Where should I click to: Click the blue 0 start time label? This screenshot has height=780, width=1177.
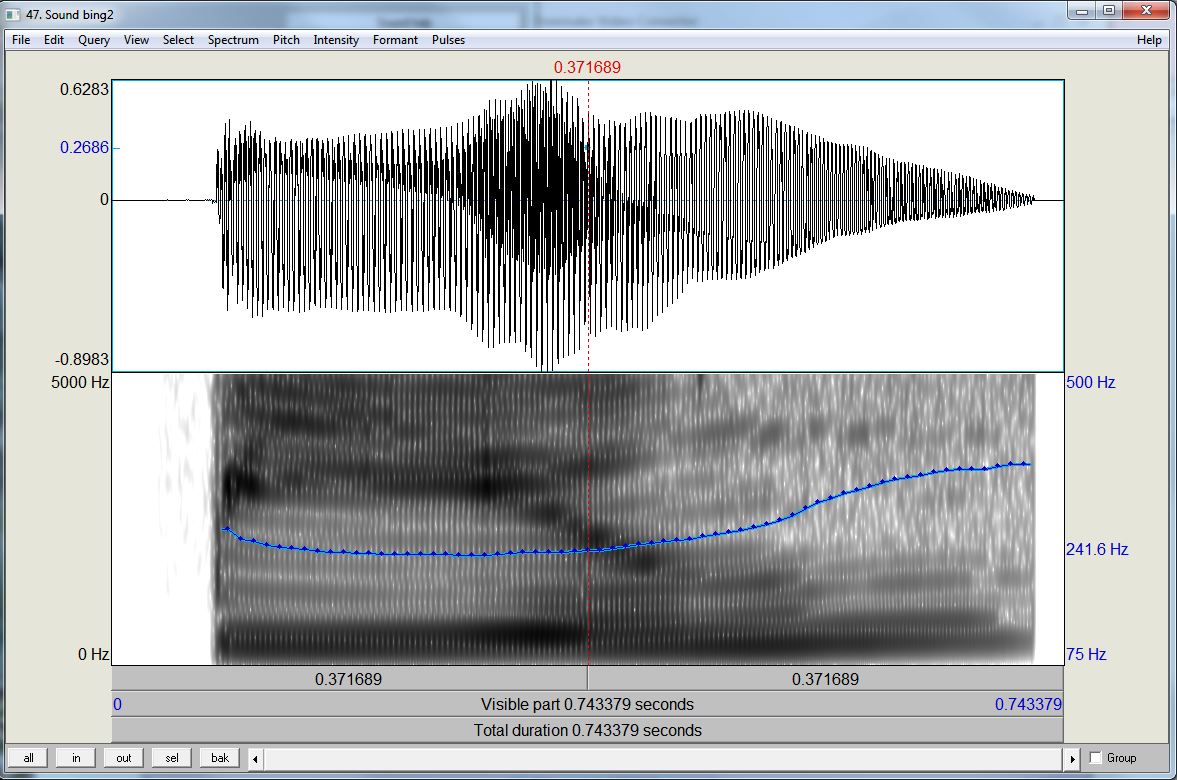point(118,704)
